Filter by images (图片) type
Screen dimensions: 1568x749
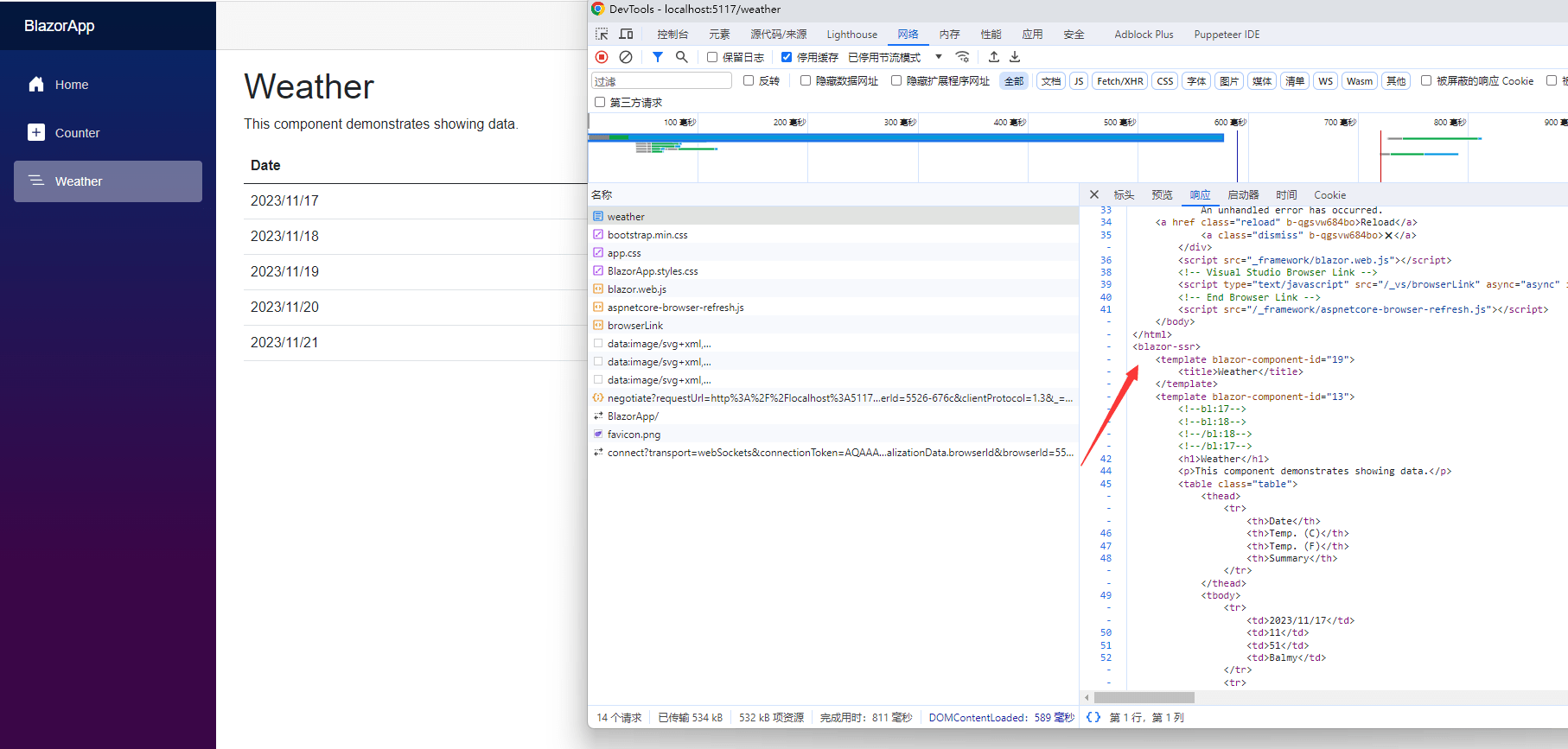click(x=1228, y=81)
